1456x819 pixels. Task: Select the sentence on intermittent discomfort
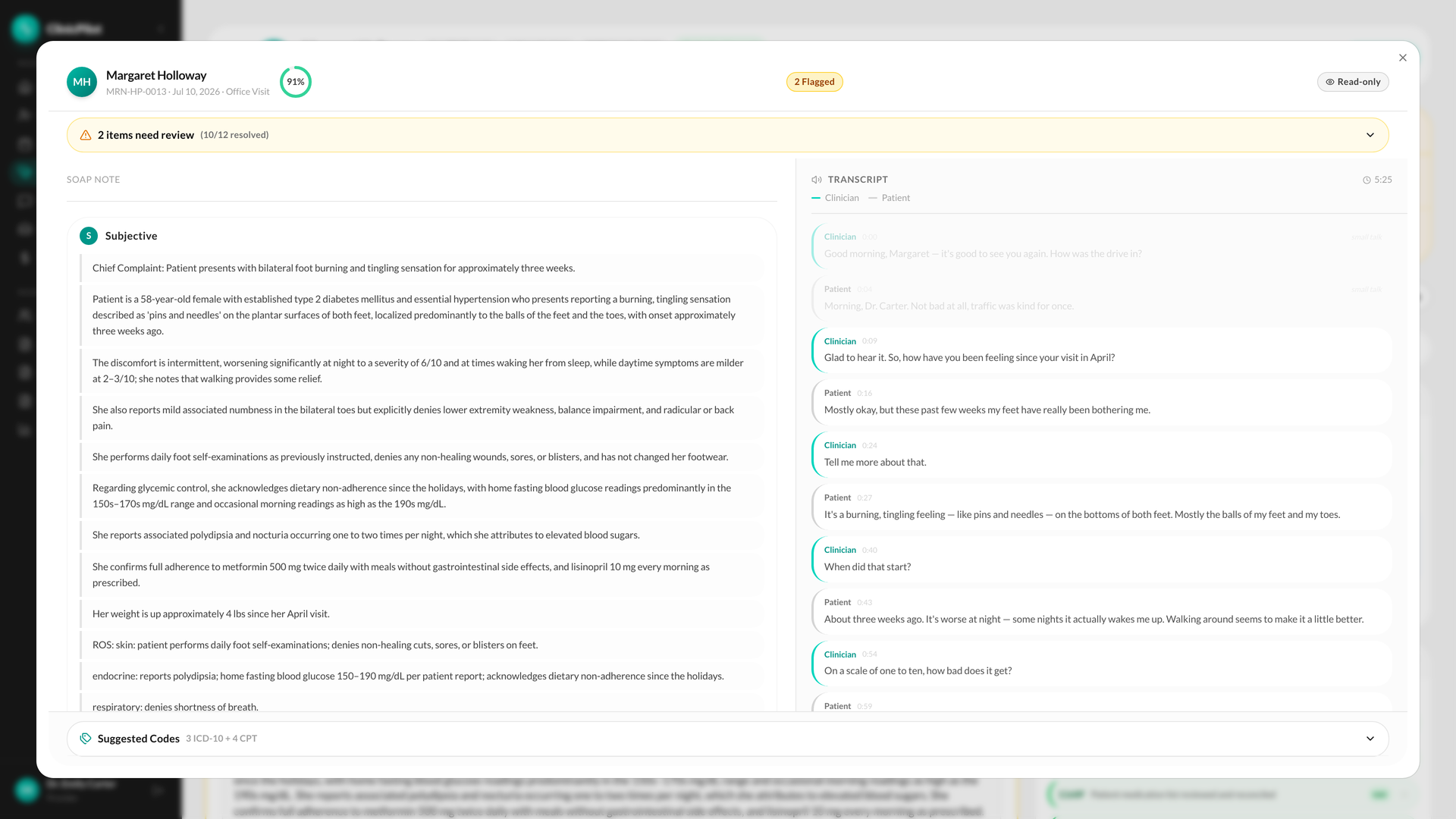[421, 371]
